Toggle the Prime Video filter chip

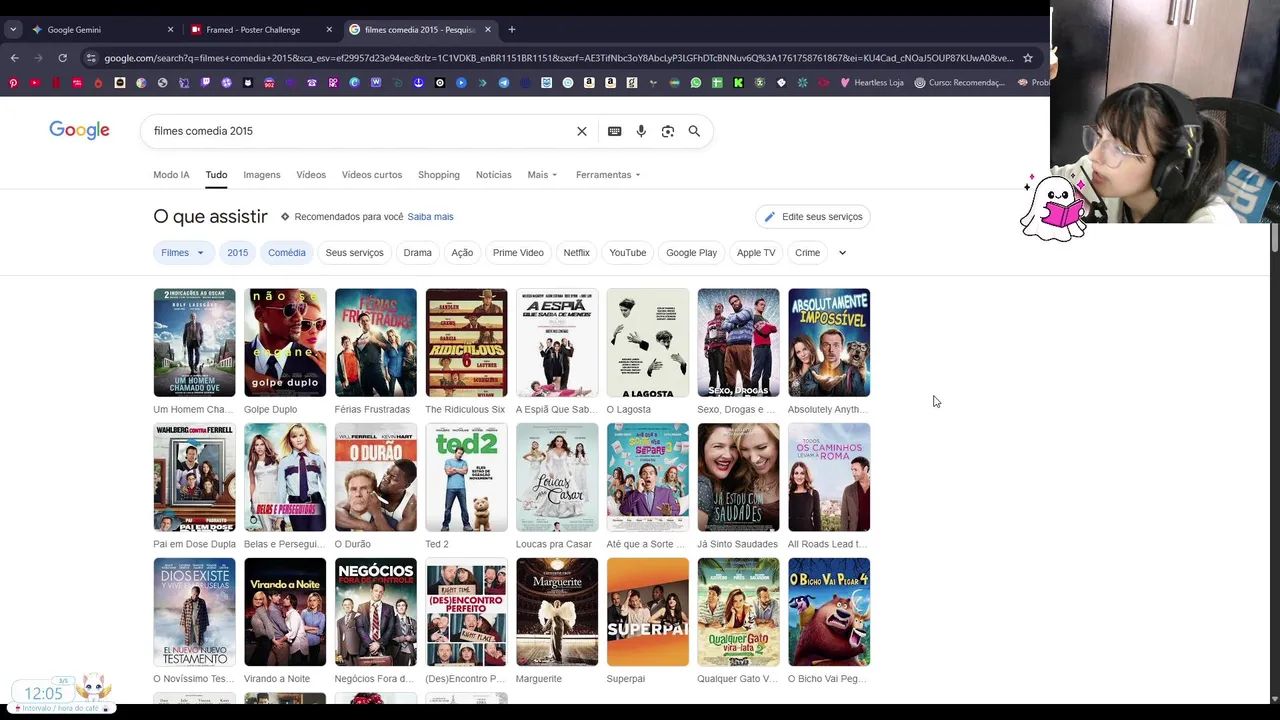click(518, 253)
